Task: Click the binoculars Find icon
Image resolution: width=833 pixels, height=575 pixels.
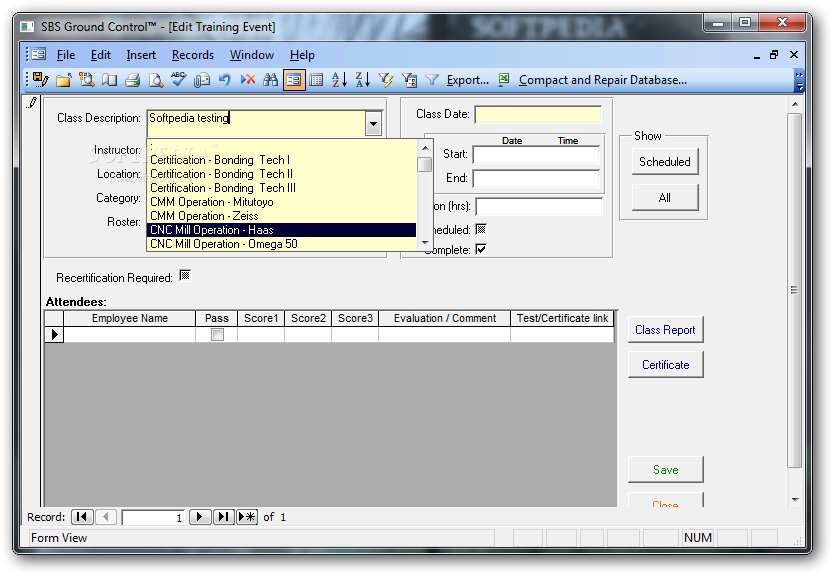Action: click(x=270, y=80)
